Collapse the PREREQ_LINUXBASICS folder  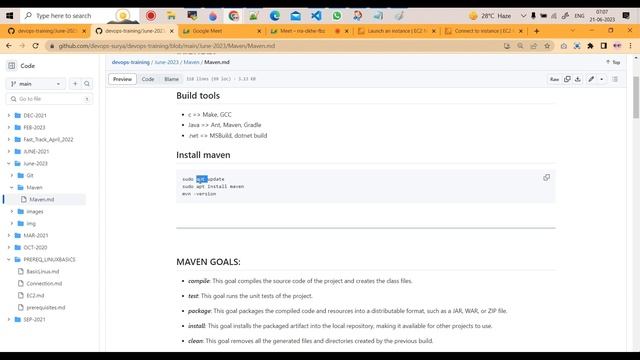pos(9,260)
